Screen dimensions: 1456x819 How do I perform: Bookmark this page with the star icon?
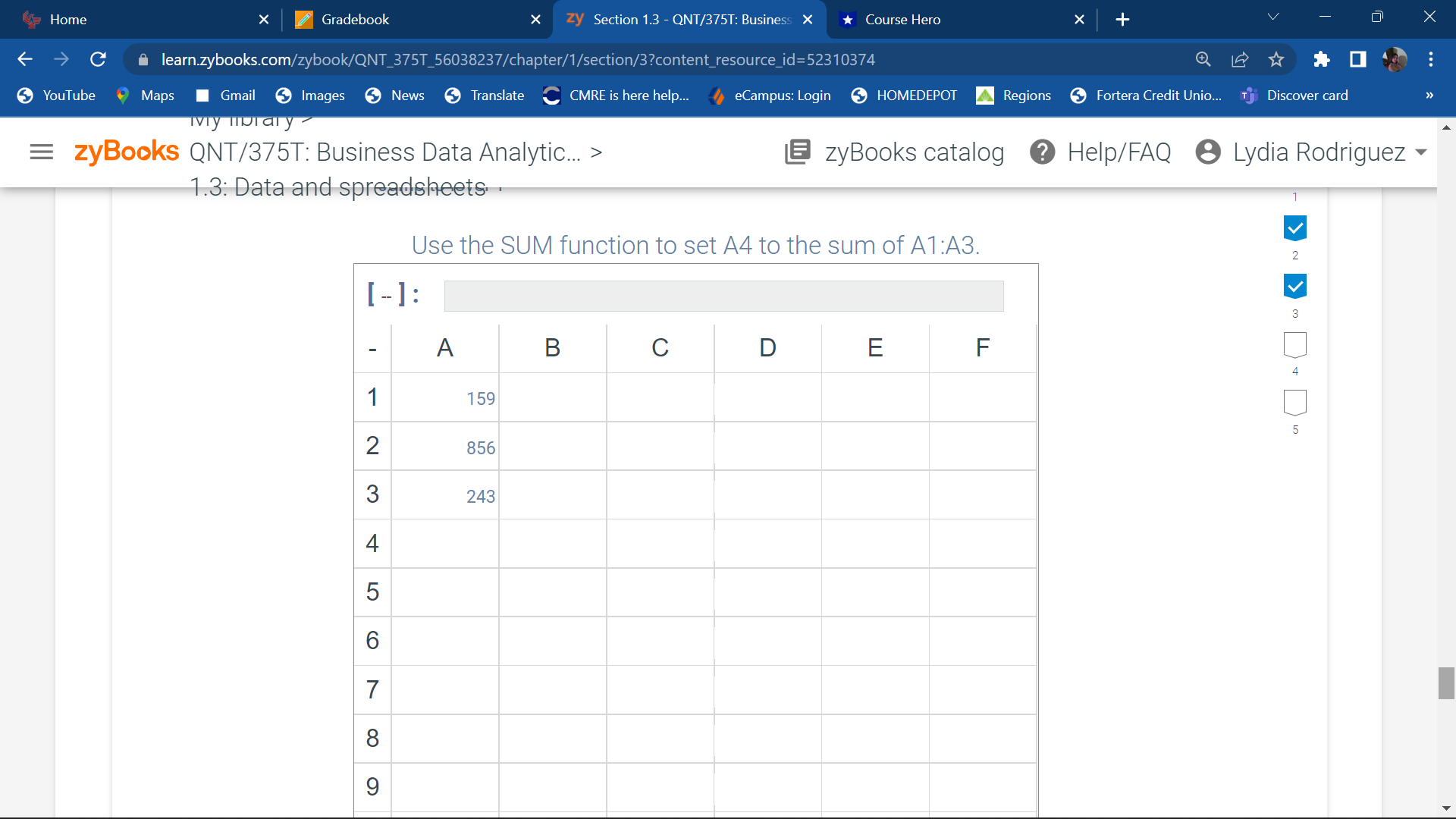point(1276,59)
